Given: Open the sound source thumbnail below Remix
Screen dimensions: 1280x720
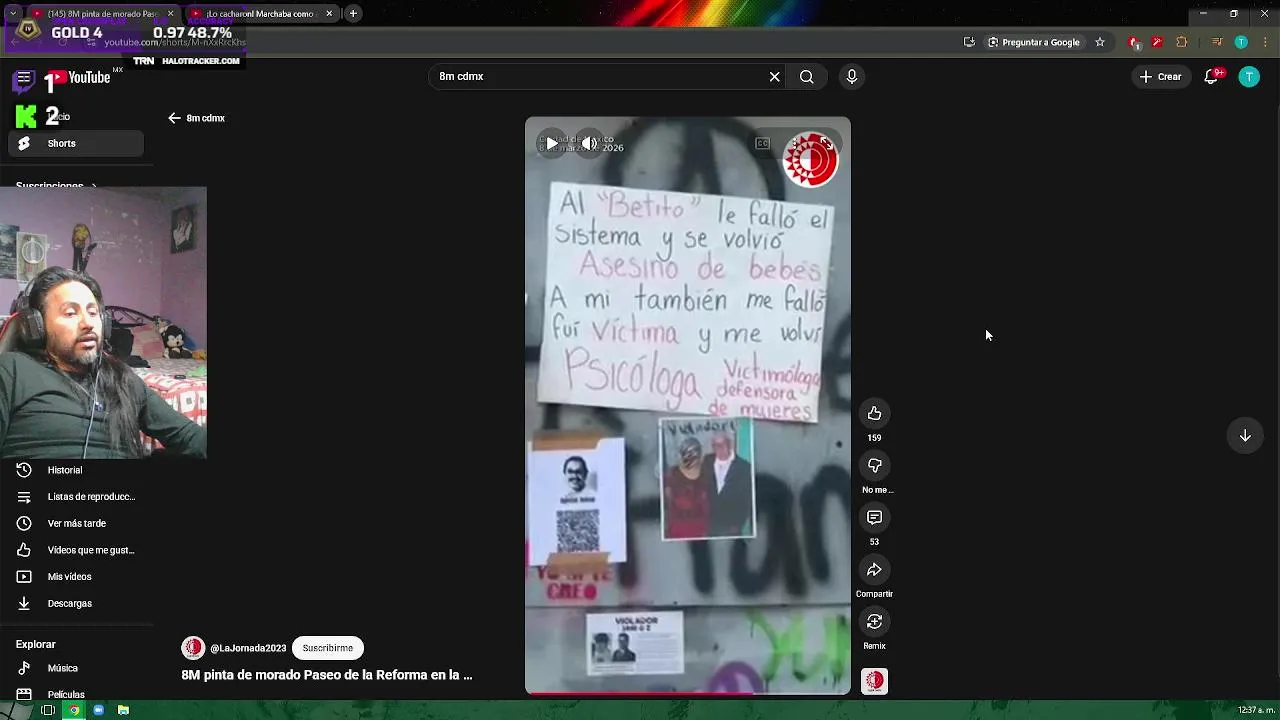Looking at the screenshot, I should pos(874,681).
